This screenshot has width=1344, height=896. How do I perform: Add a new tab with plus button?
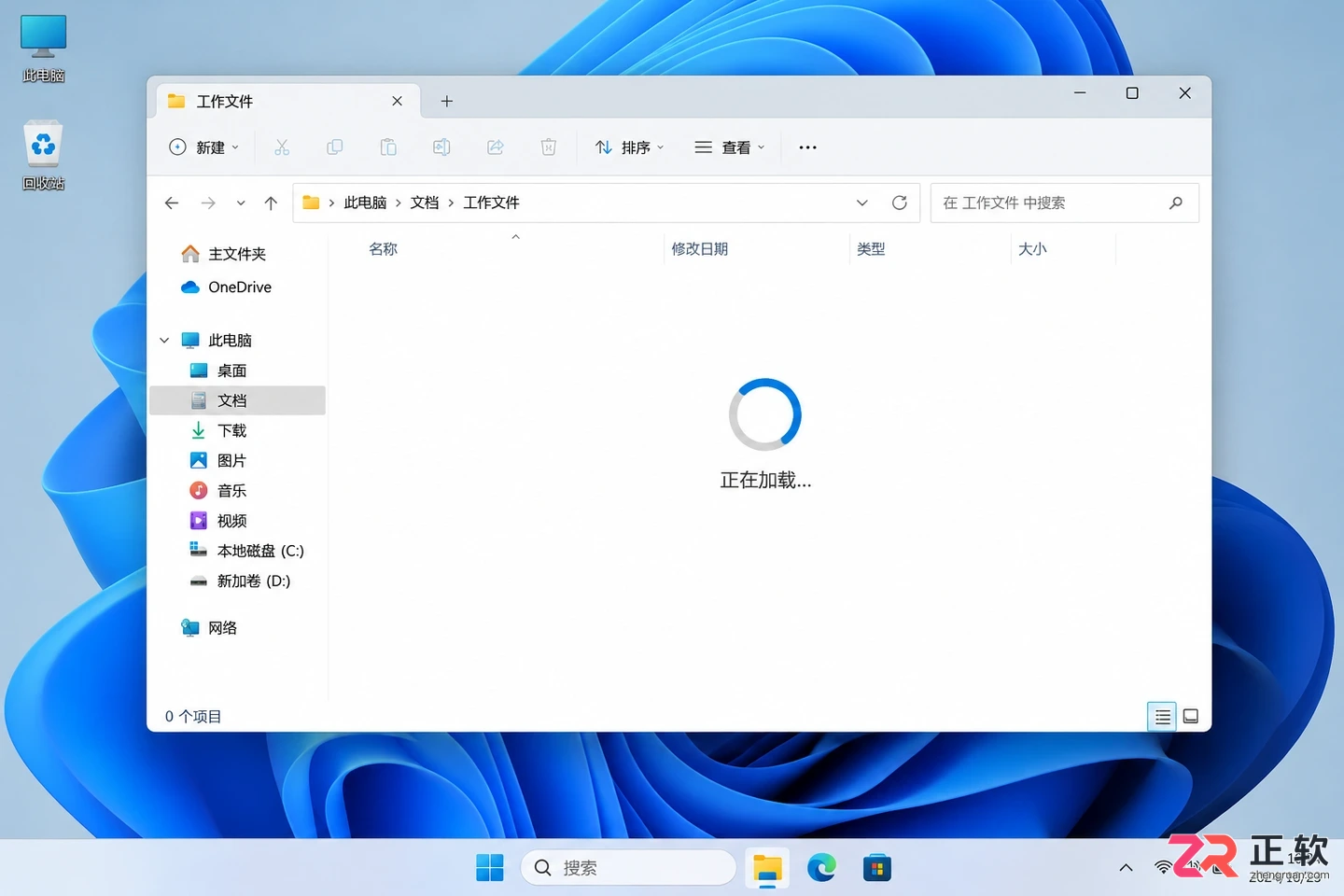coord(447,101)
